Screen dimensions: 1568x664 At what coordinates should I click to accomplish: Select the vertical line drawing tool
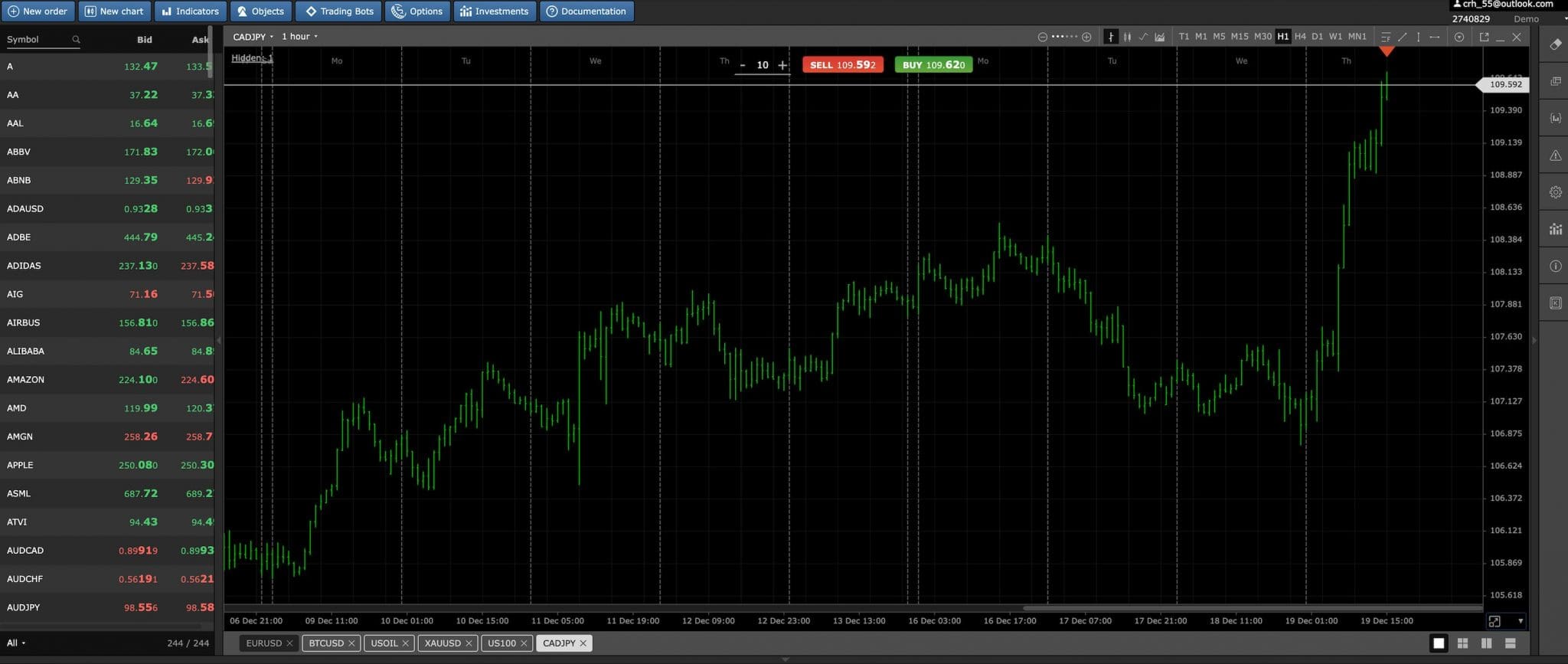point(1419,37)
